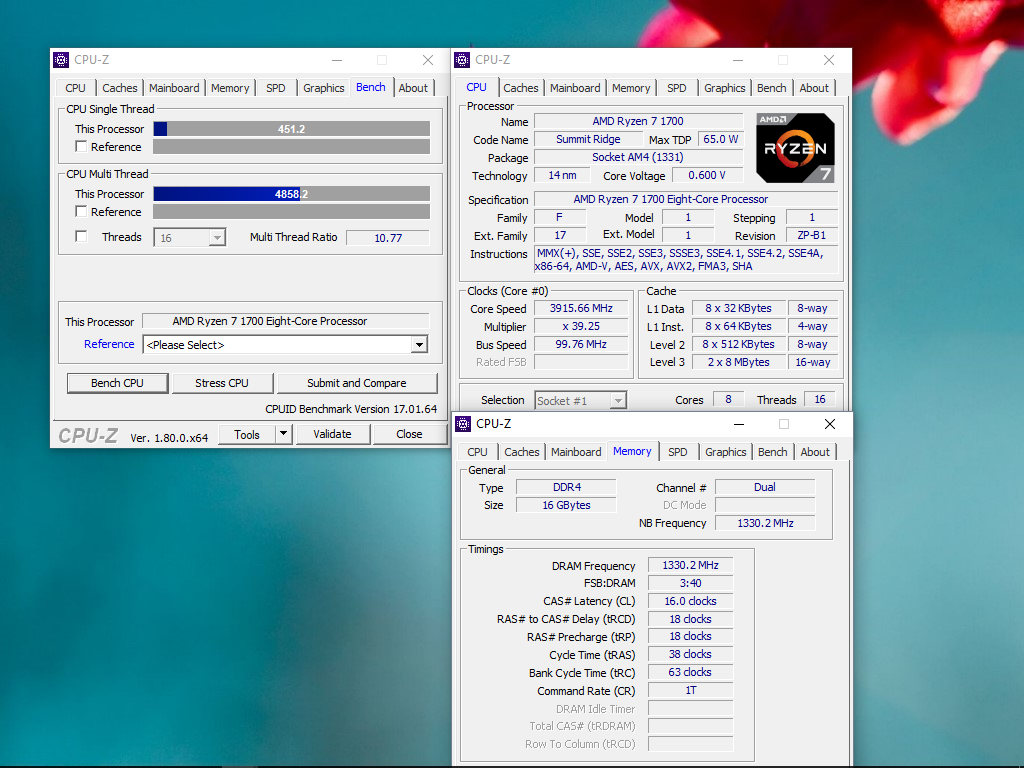Open the Graphics tab in the Bench window
Image resolution: width=1024 pixels, height=768 pixels.
pos(323,88)
